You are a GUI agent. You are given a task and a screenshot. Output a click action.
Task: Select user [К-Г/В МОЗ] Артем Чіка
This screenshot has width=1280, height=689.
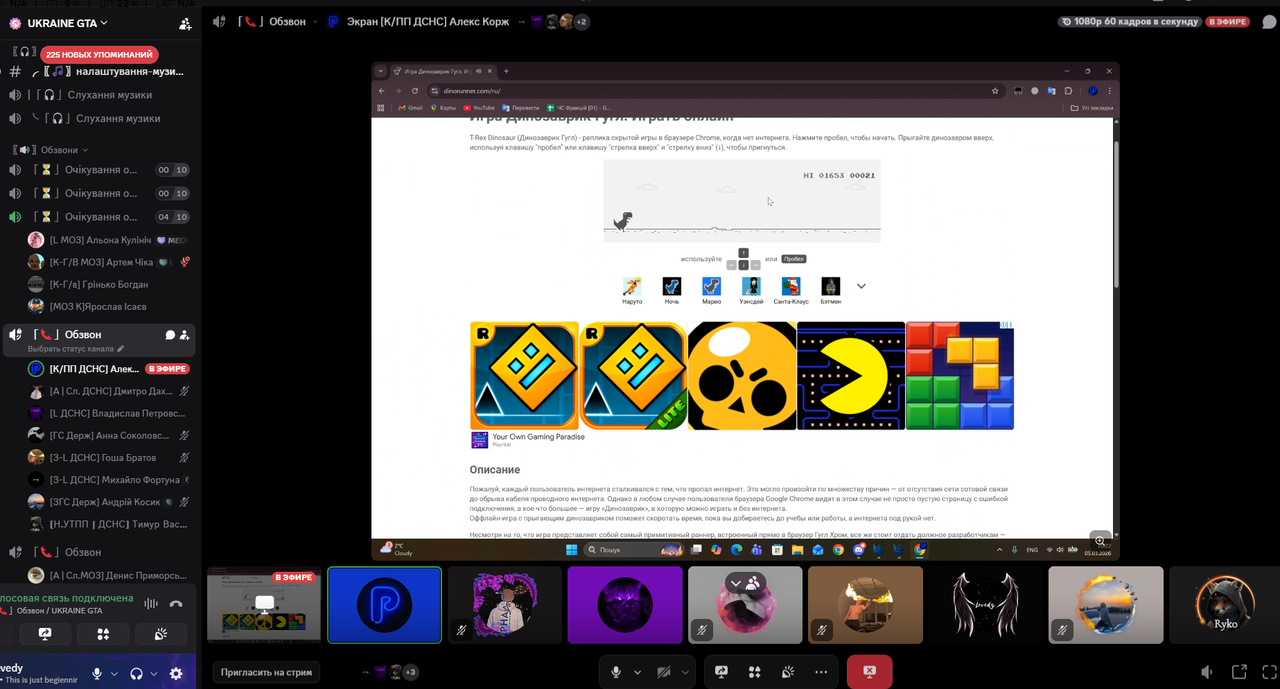[x=107, y=262]
